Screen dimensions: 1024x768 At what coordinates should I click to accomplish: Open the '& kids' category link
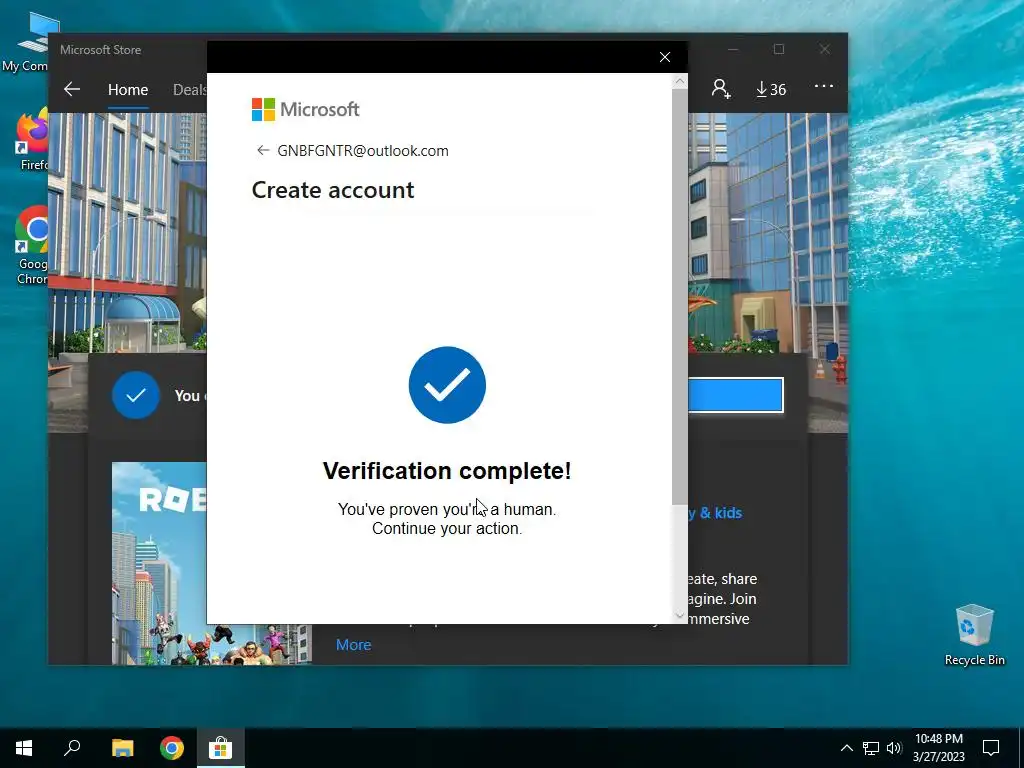click(x=714, y=513)
